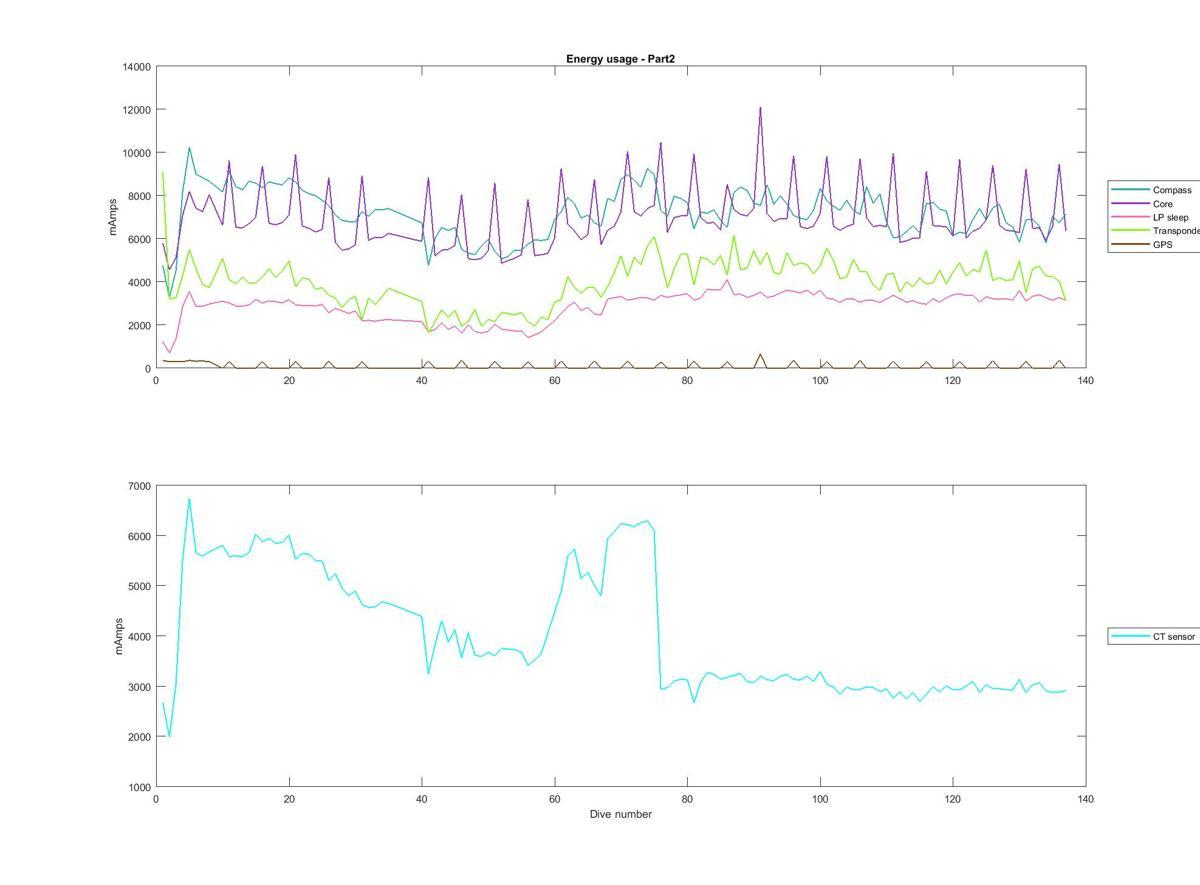Image resolution: width=1200 pixels, height=885 pixels.
Task: Click the CT sensor legend entry
Action: [1154, 636]
